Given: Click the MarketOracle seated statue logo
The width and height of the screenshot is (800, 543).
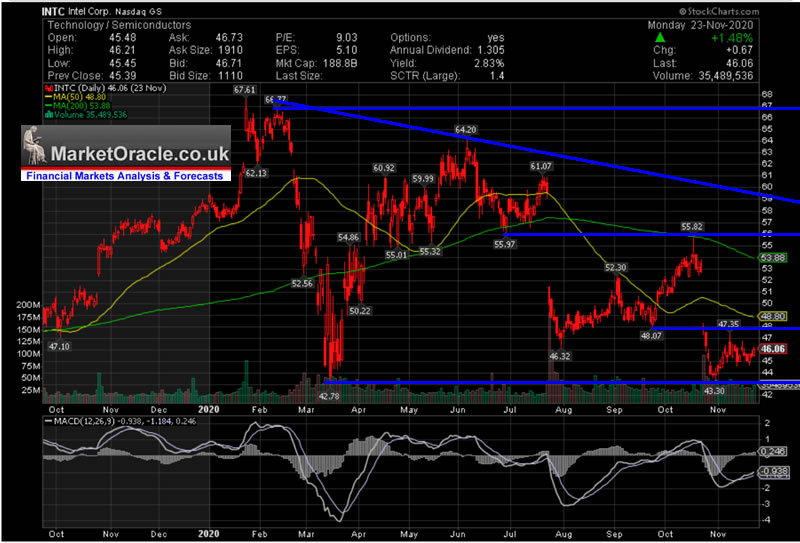Looking at the screenshot, I should click(33, 149).
